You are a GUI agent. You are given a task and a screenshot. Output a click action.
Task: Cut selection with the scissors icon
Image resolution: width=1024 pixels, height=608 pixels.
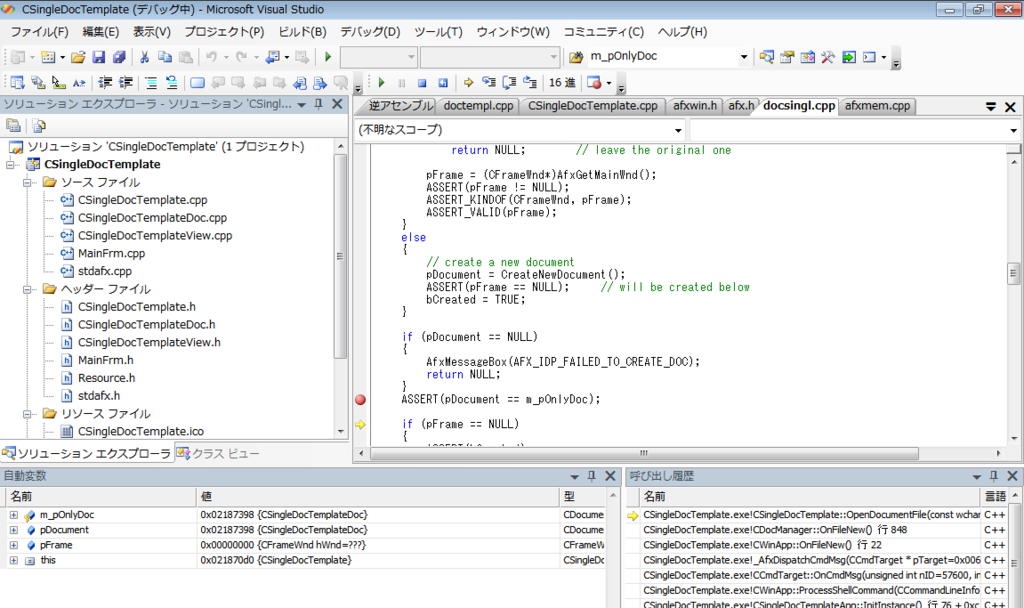coord(144,57)
